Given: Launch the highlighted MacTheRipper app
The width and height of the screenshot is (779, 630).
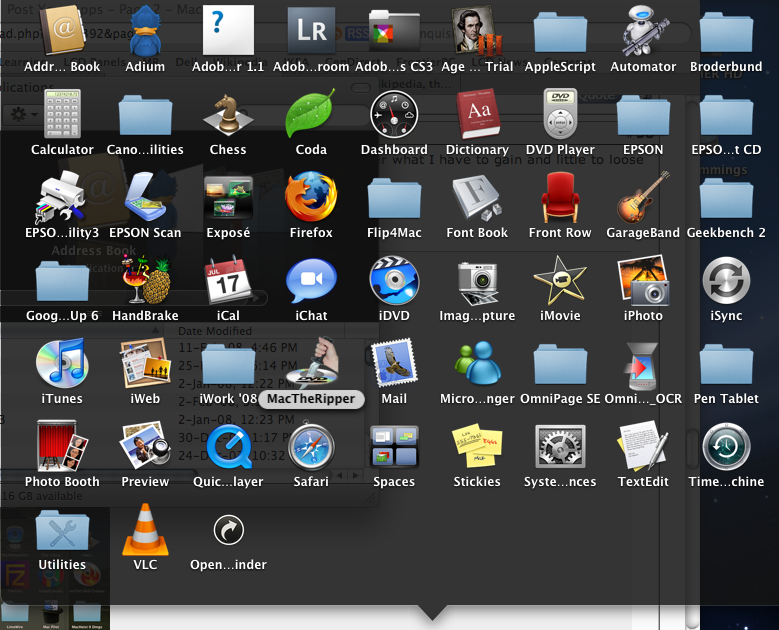Looking at the screenshot, I should click(x=311, y=363).
